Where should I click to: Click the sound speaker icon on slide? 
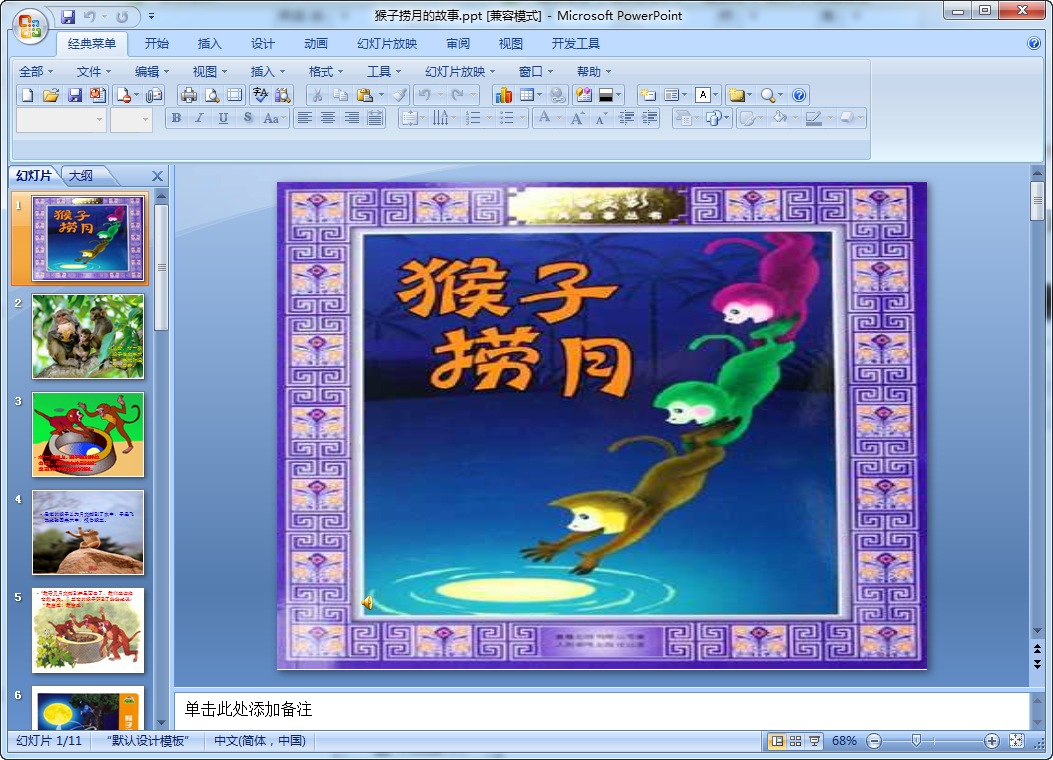click(x=367, y=602)
